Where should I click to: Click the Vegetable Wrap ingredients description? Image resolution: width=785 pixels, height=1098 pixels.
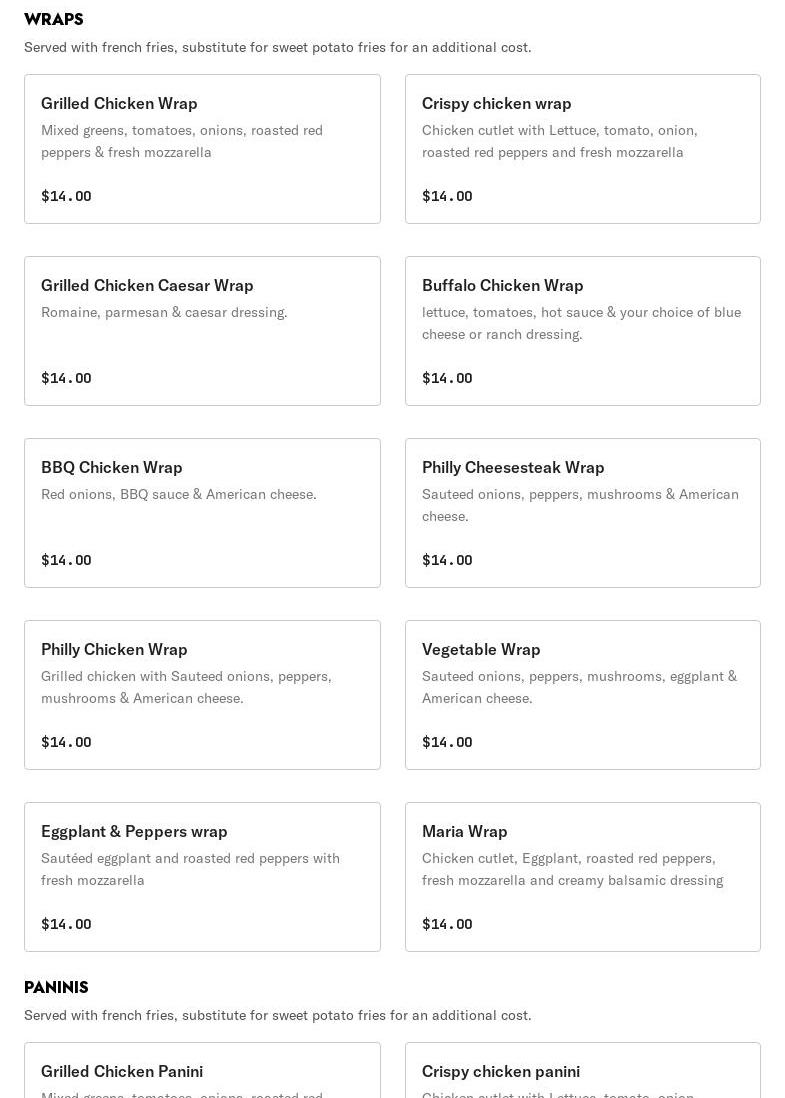click(x=579, y=687)
